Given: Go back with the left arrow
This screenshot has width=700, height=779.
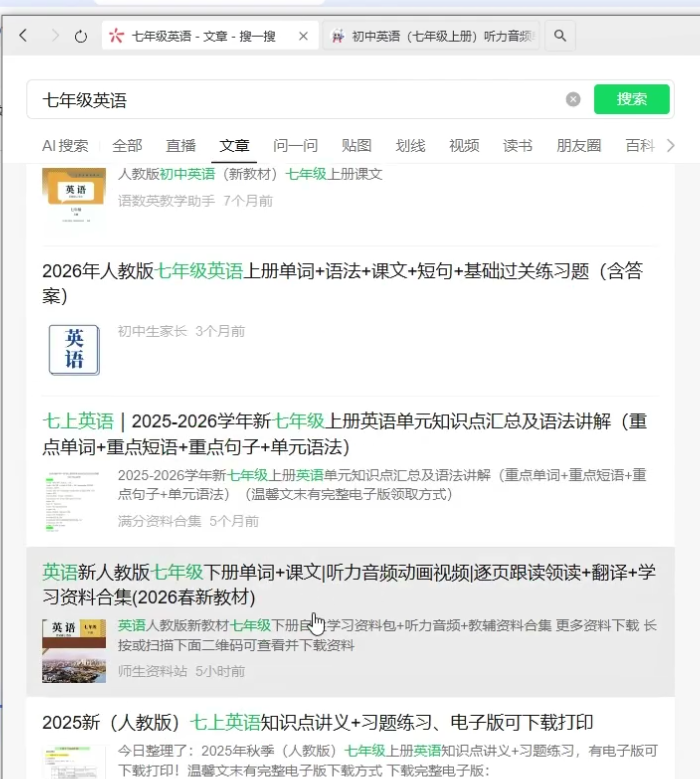Looking at the screenshot, I should click(x=23, y=36).
